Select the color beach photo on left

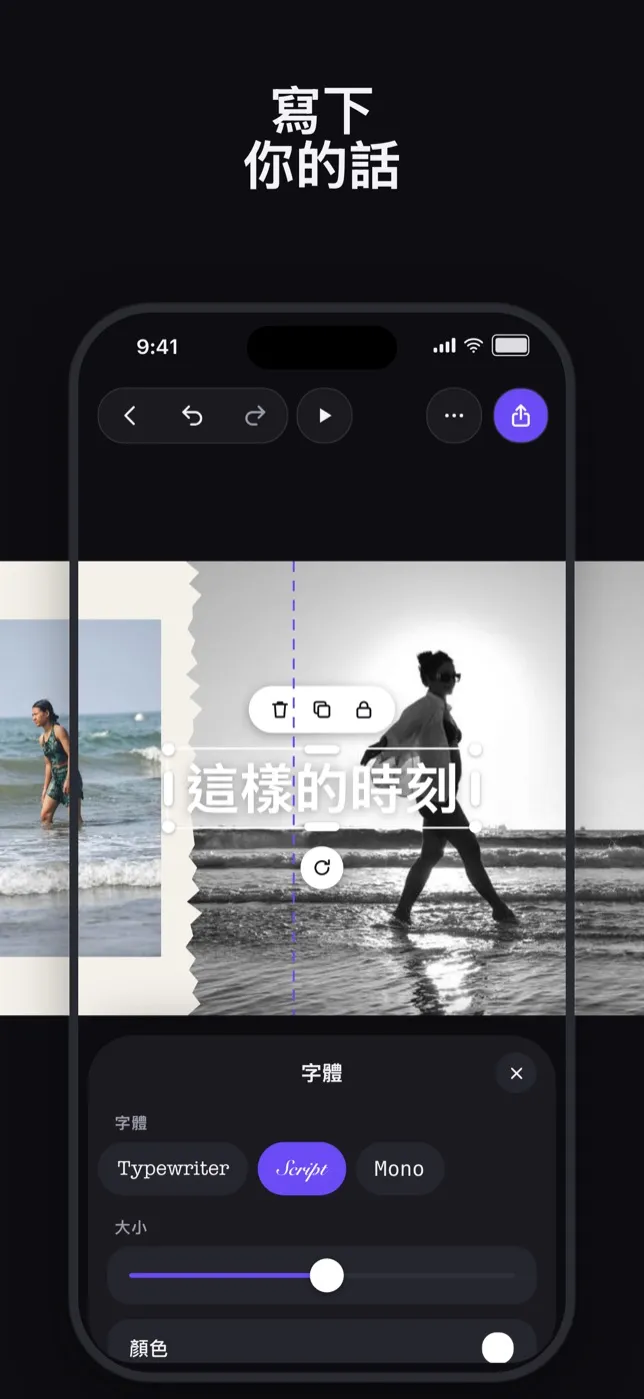click(x=80, y=788)
